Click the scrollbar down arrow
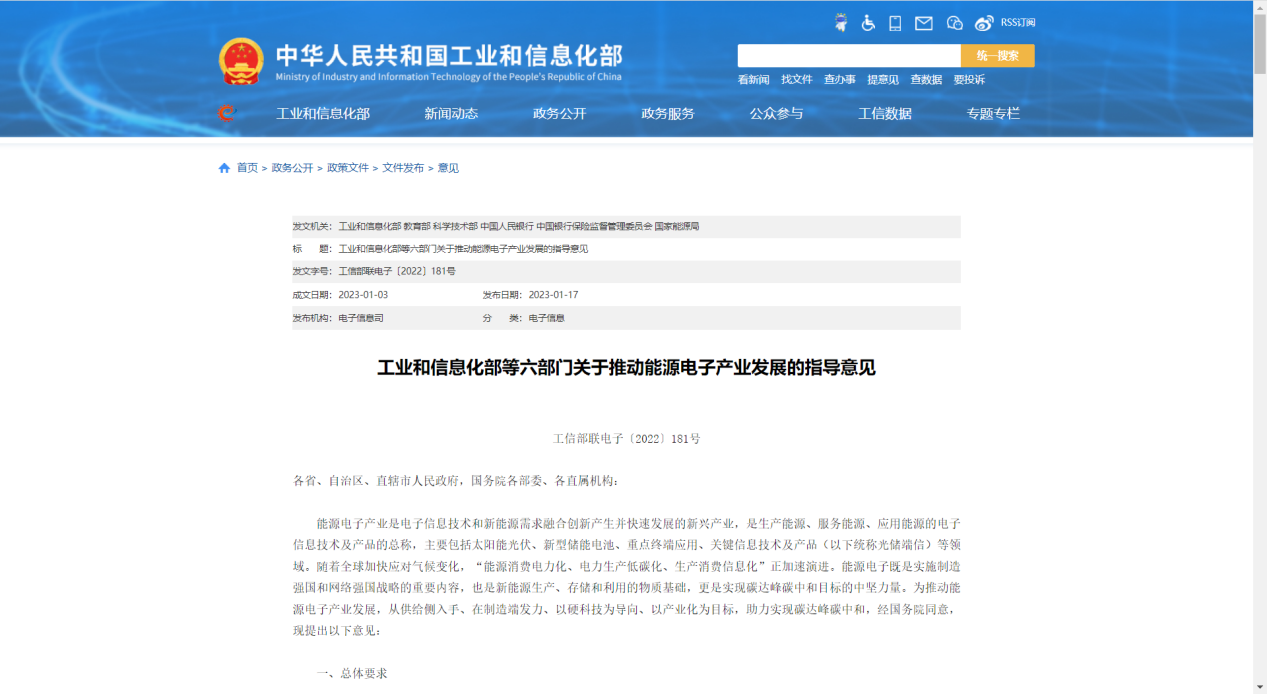This screenshot has height=694, width=1267. click(1259, 687)
